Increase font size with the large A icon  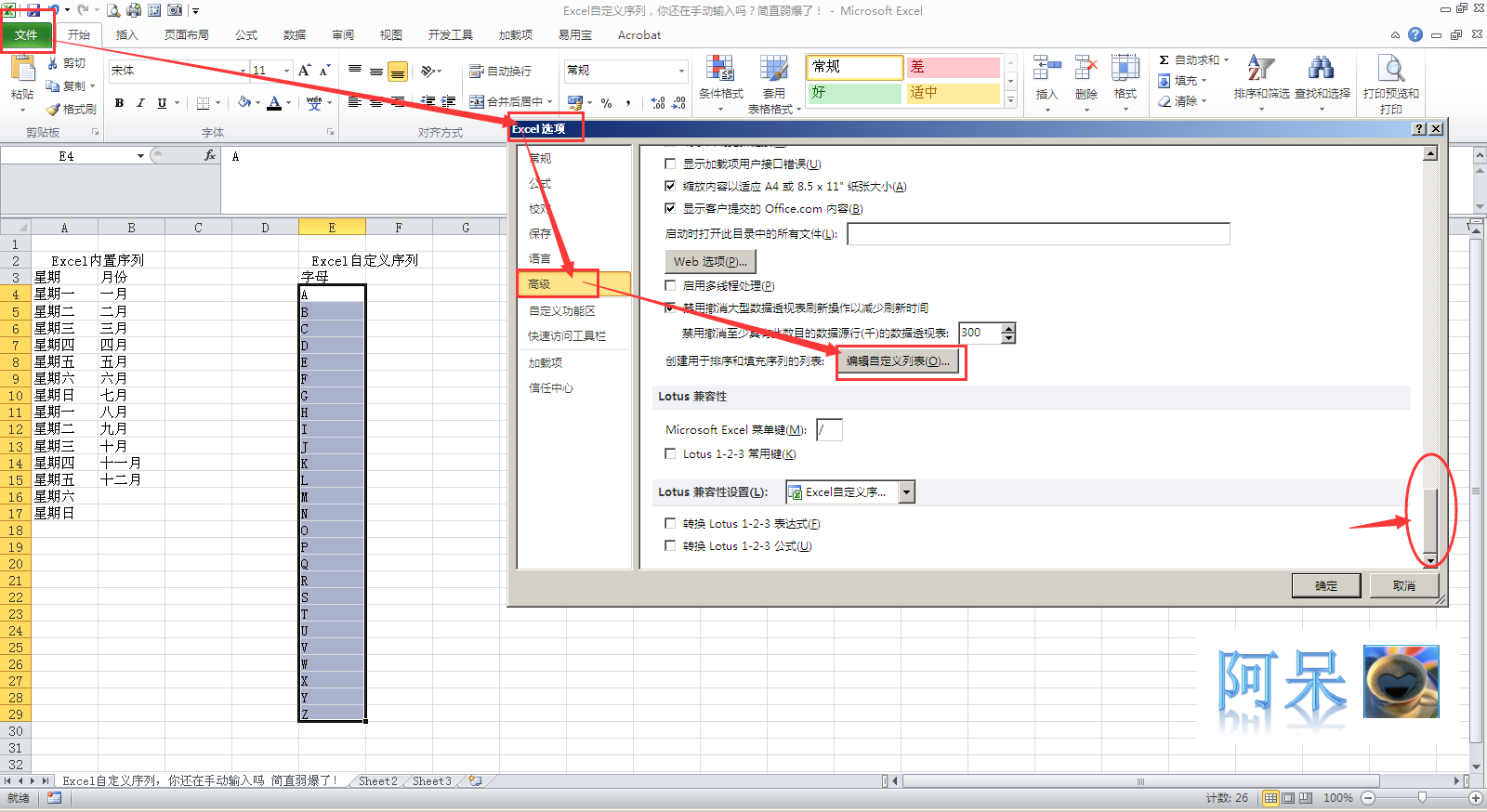304,71
